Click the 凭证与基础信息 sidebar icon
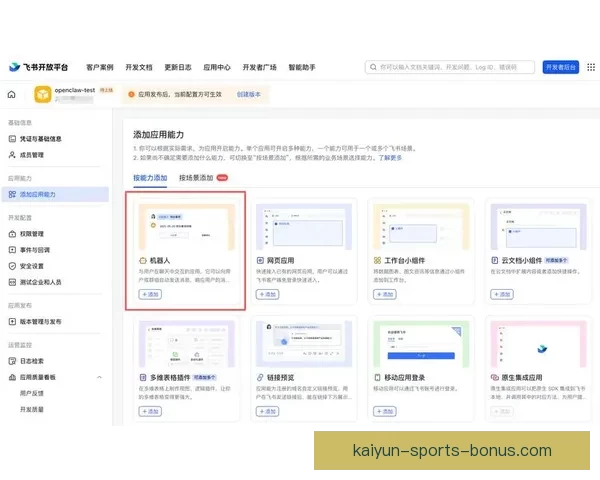 pos(12,139)
